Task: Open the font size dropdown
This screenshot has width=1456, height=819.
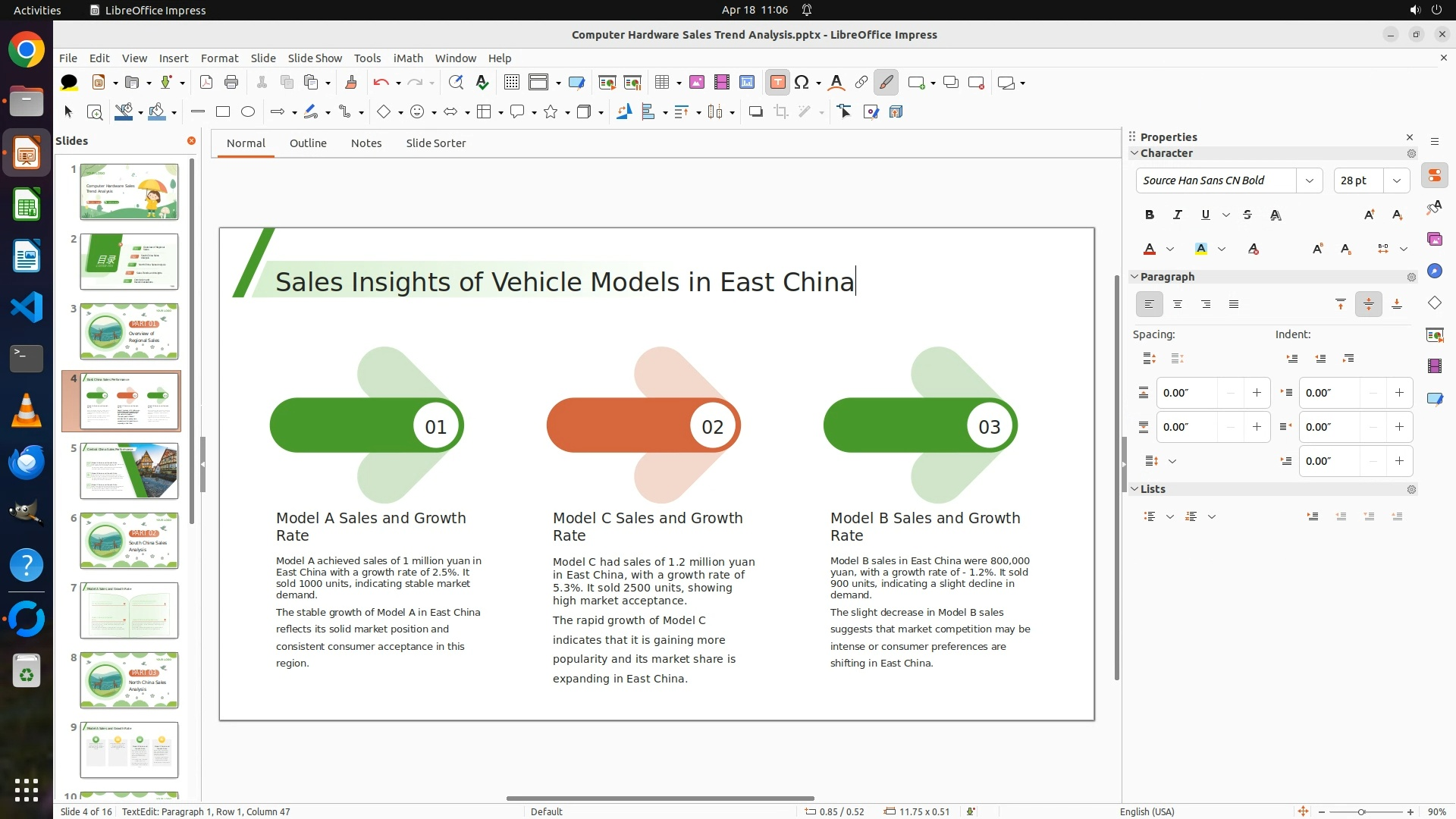Action: point(1396,180)
